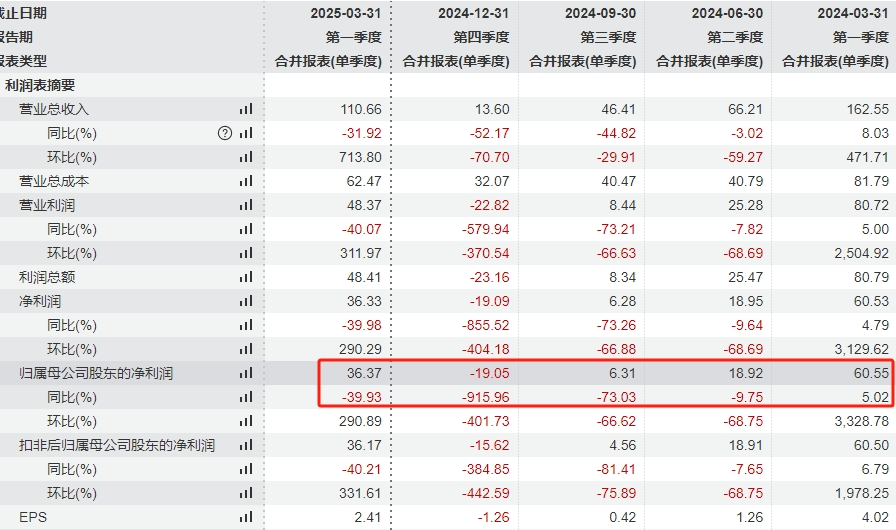Click the 2025-03-31 column header

346,13
